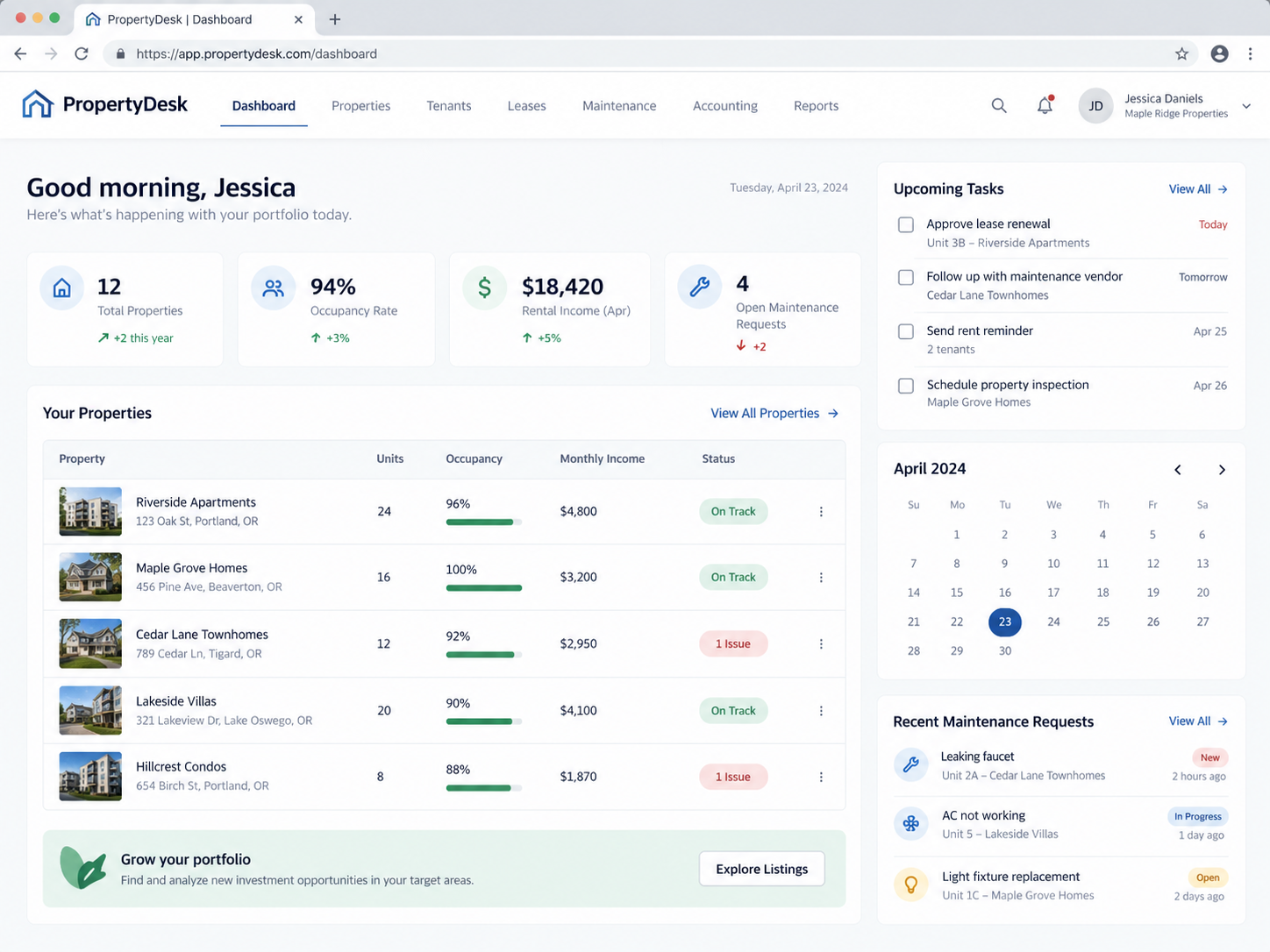Click the Hillcrest Condos property name
1270x952 pixels.
tap(182, 767)
